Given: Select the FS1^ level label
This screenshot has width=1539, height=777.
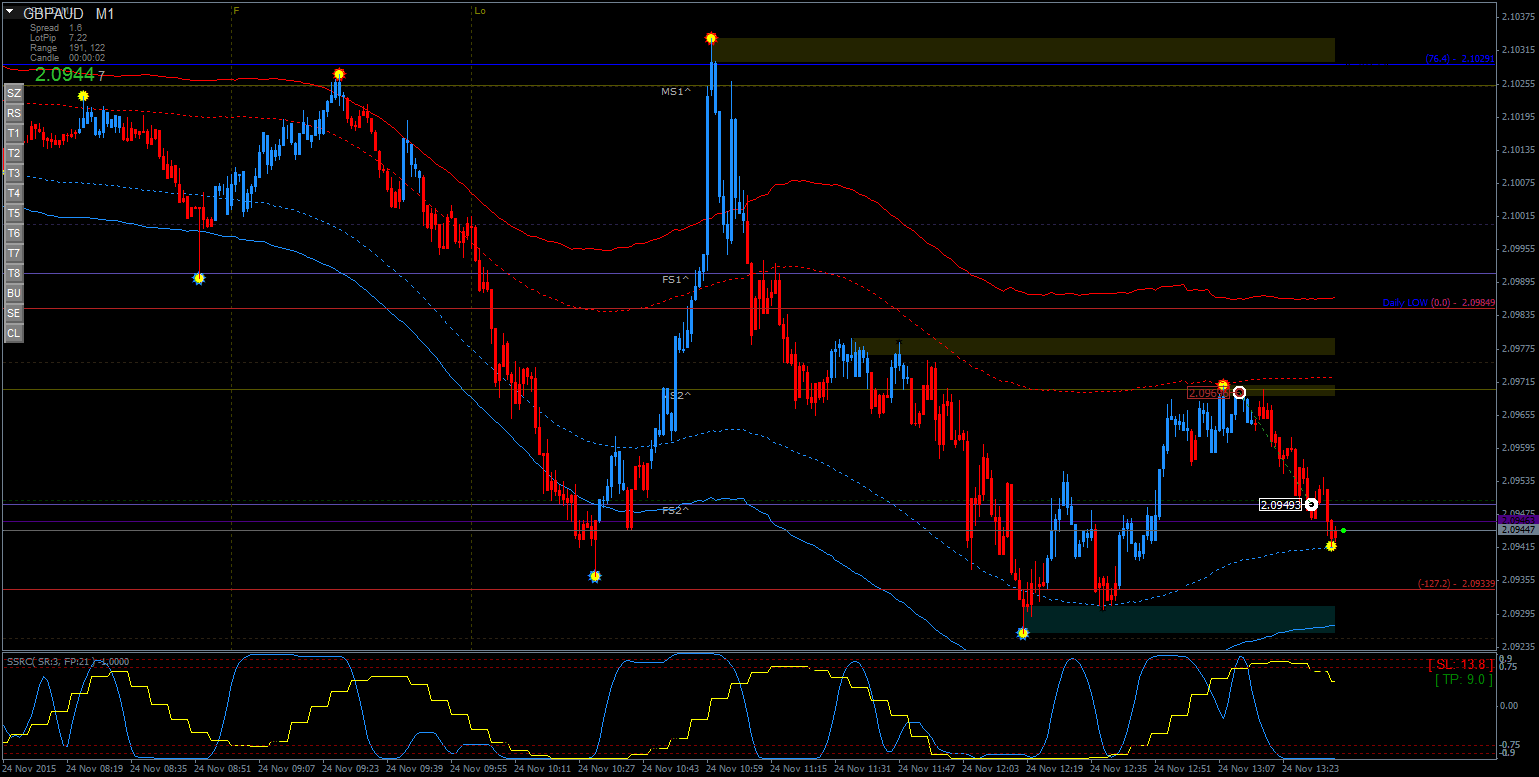Looking at the screenshot, I should [x=676, y=279].
